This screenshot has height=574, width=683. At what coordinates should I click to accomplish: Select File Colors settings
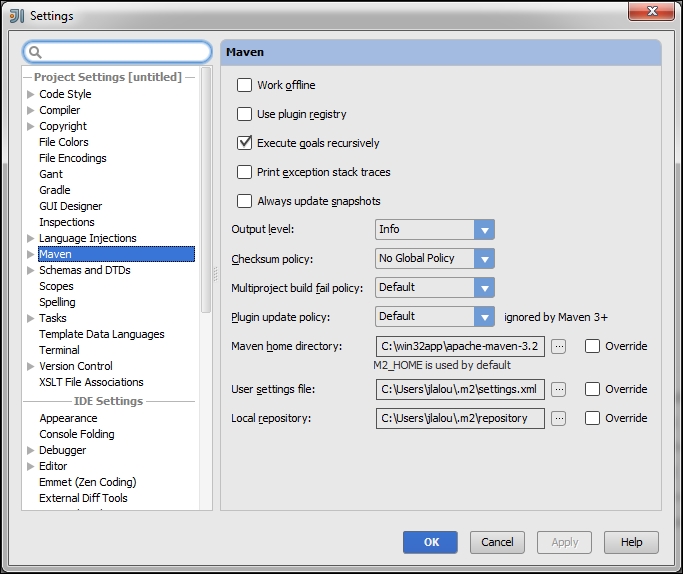pyautogui.click(x=64, y=142)
